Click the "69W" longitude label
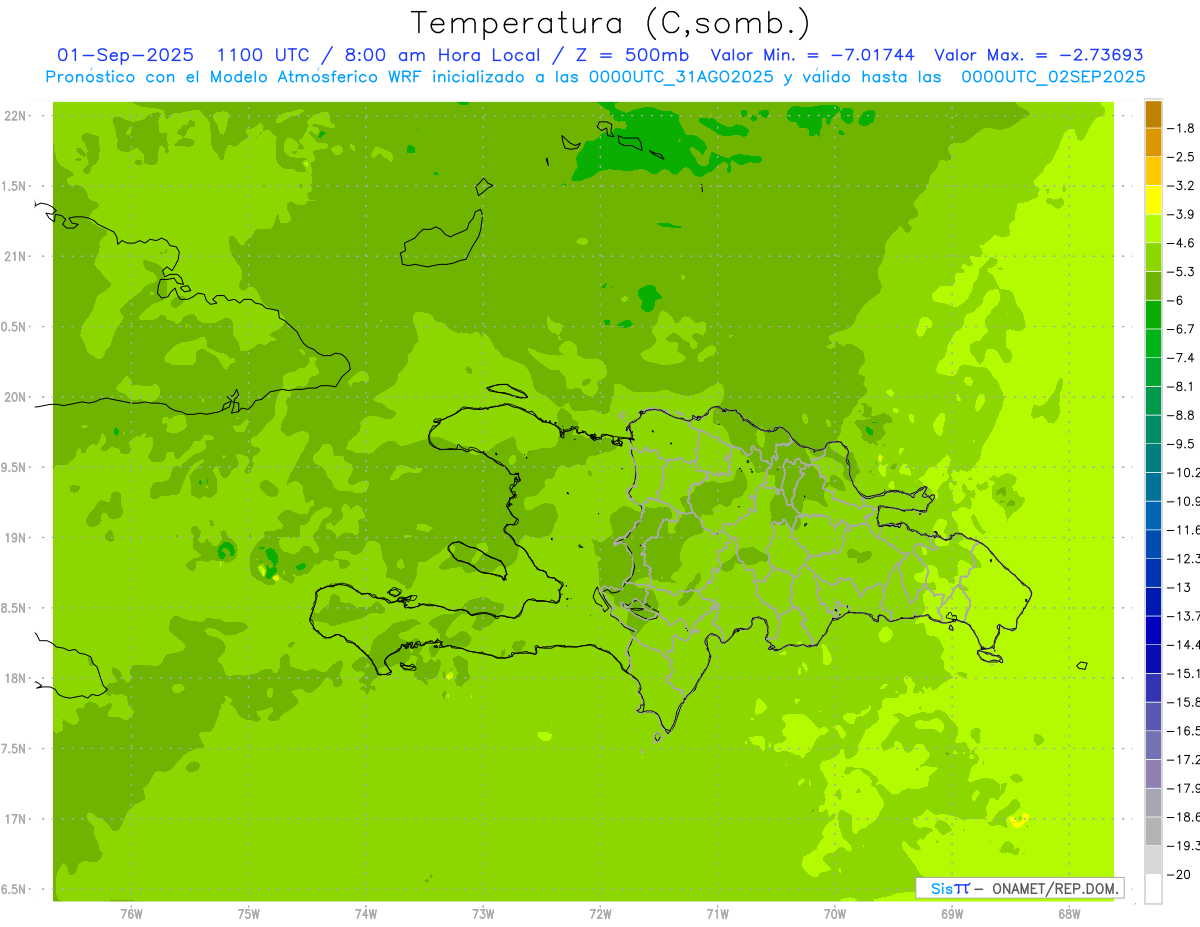1200x927 pixels. (x=952, y=914)
